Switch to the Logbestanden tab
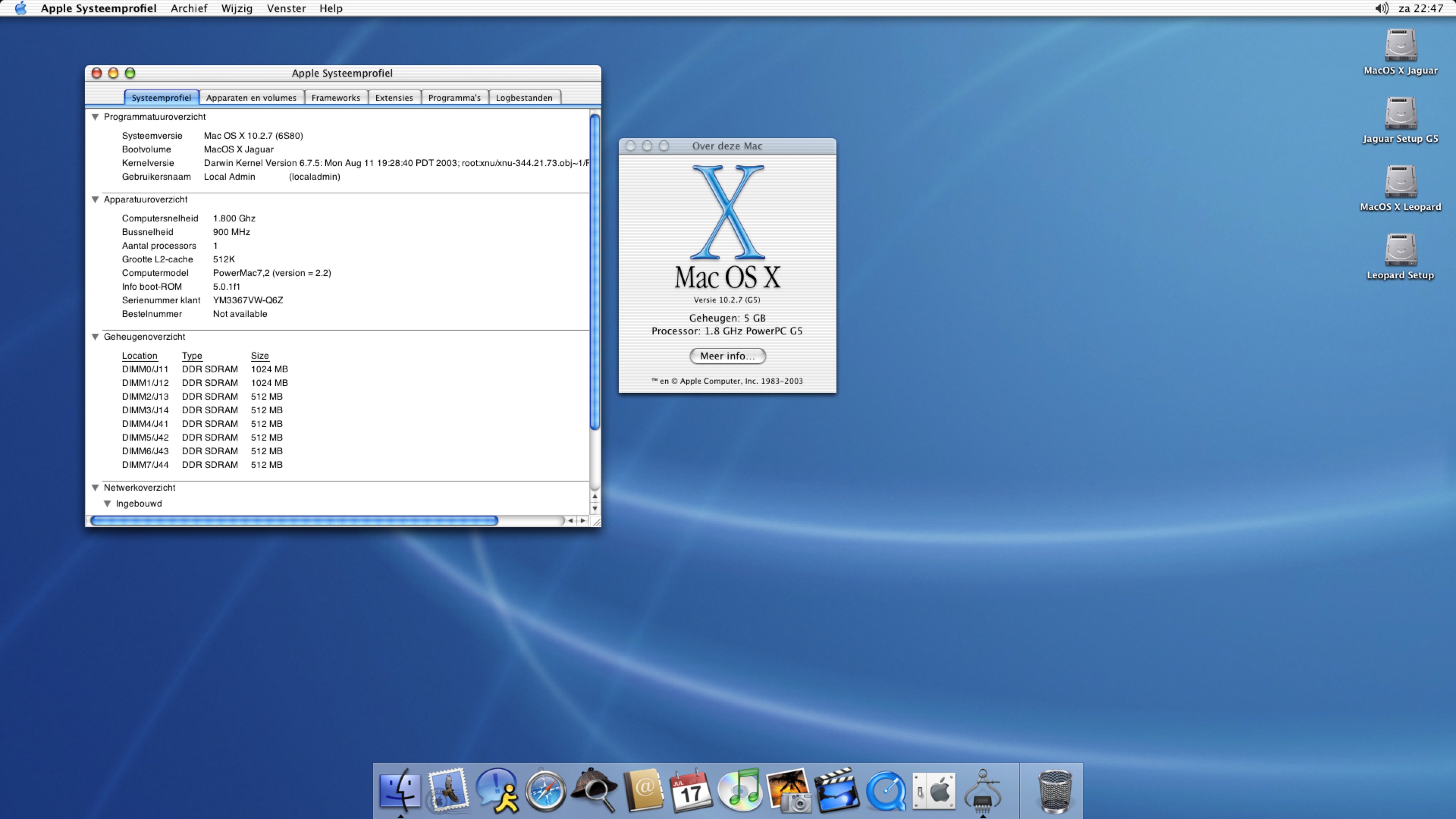The image size is (1456, 819). click(x=523, y=98)
